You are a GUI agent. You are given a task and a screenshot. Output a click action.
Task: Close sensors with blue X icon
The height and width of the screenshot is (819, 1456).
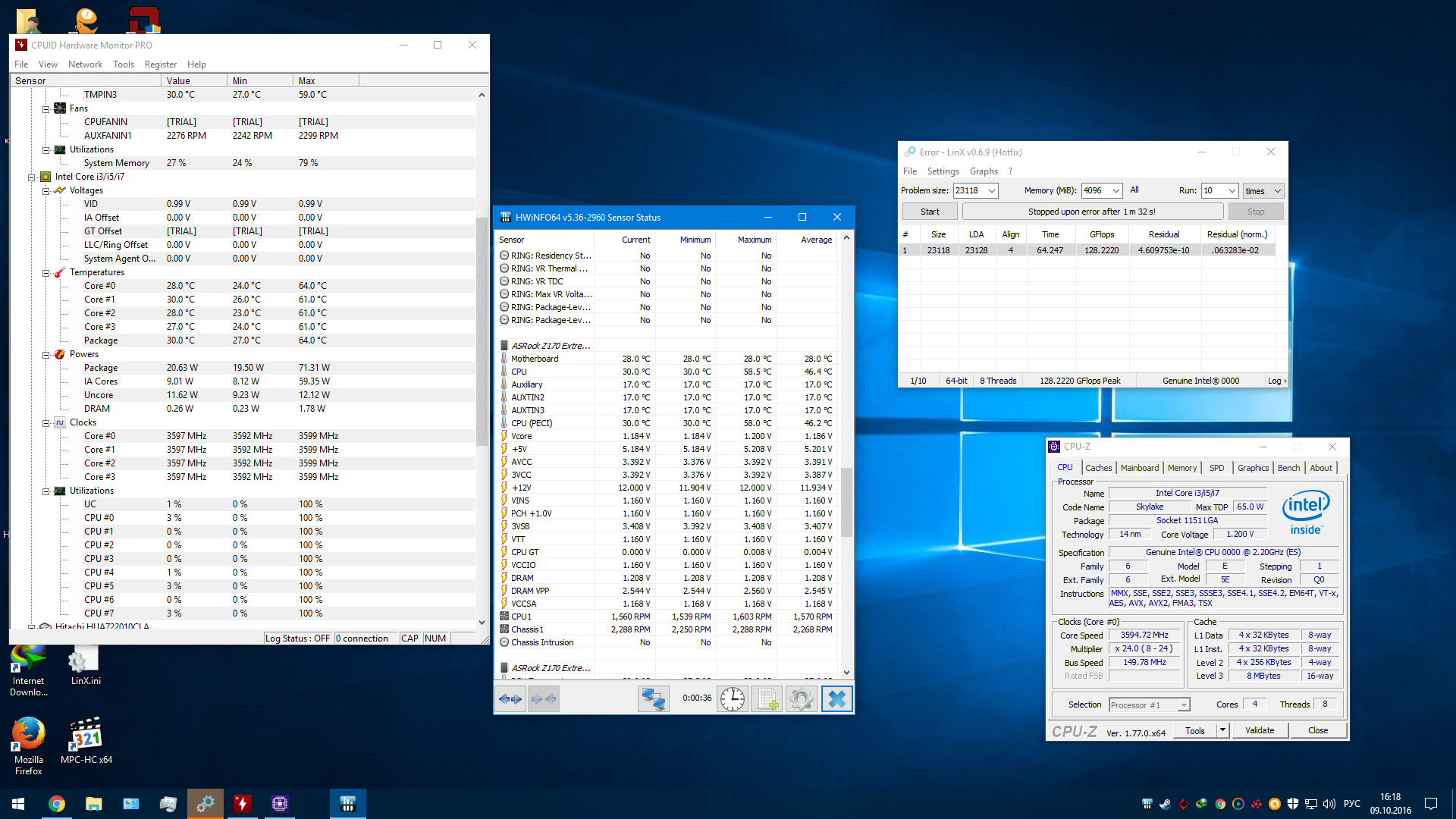(836, 699)
